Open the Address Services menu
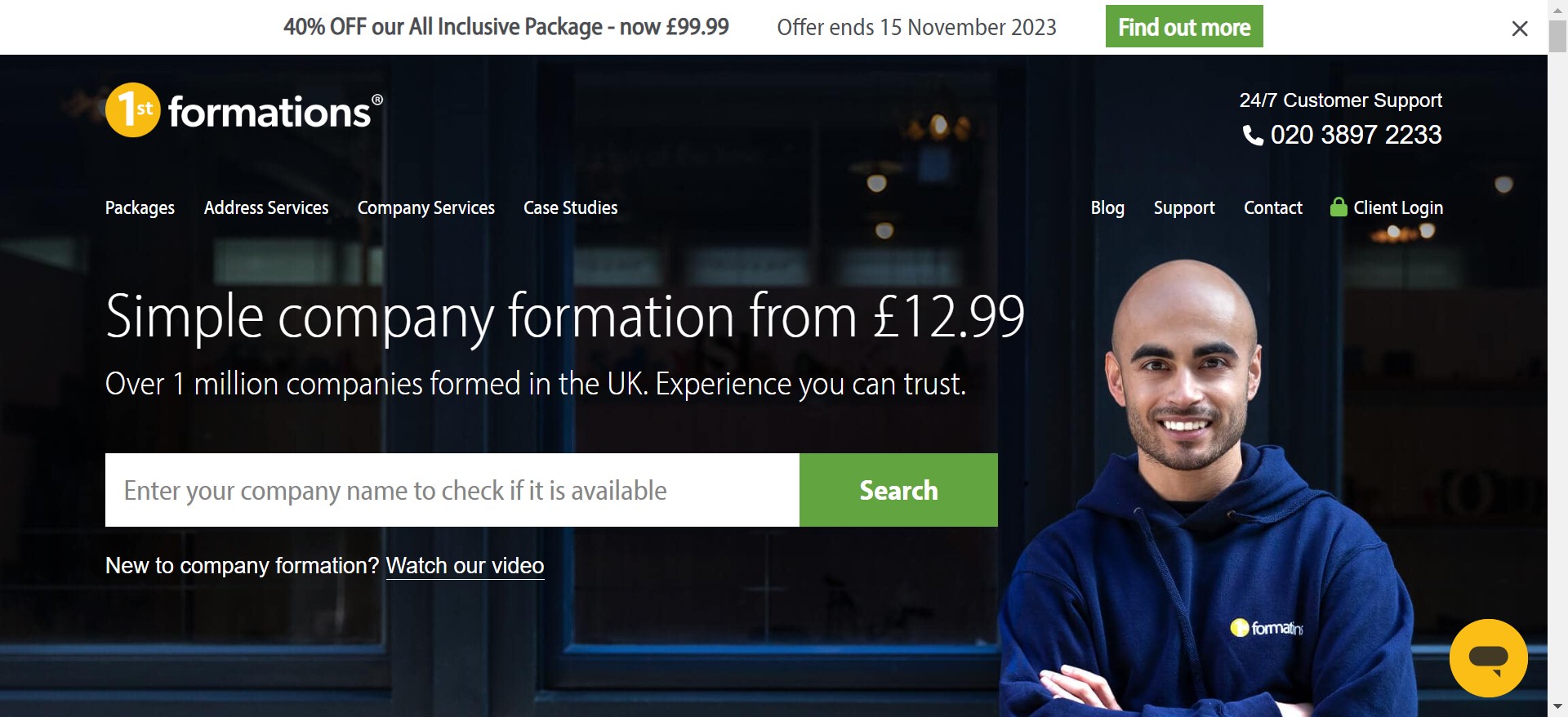The image size is (1568, 717). pos(266,208)
